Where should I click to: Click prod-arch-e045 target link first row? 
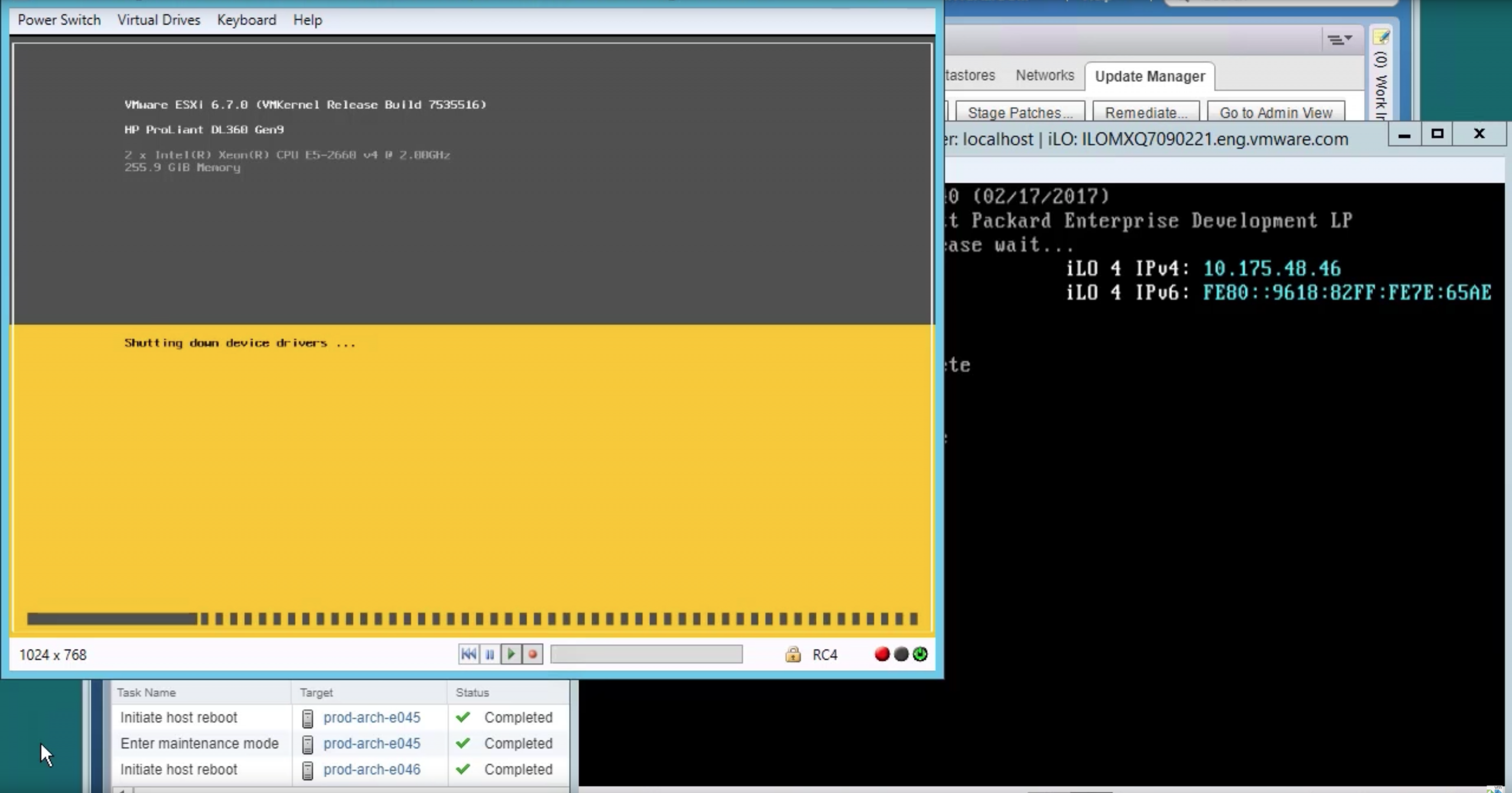click(x=371, y=717)
